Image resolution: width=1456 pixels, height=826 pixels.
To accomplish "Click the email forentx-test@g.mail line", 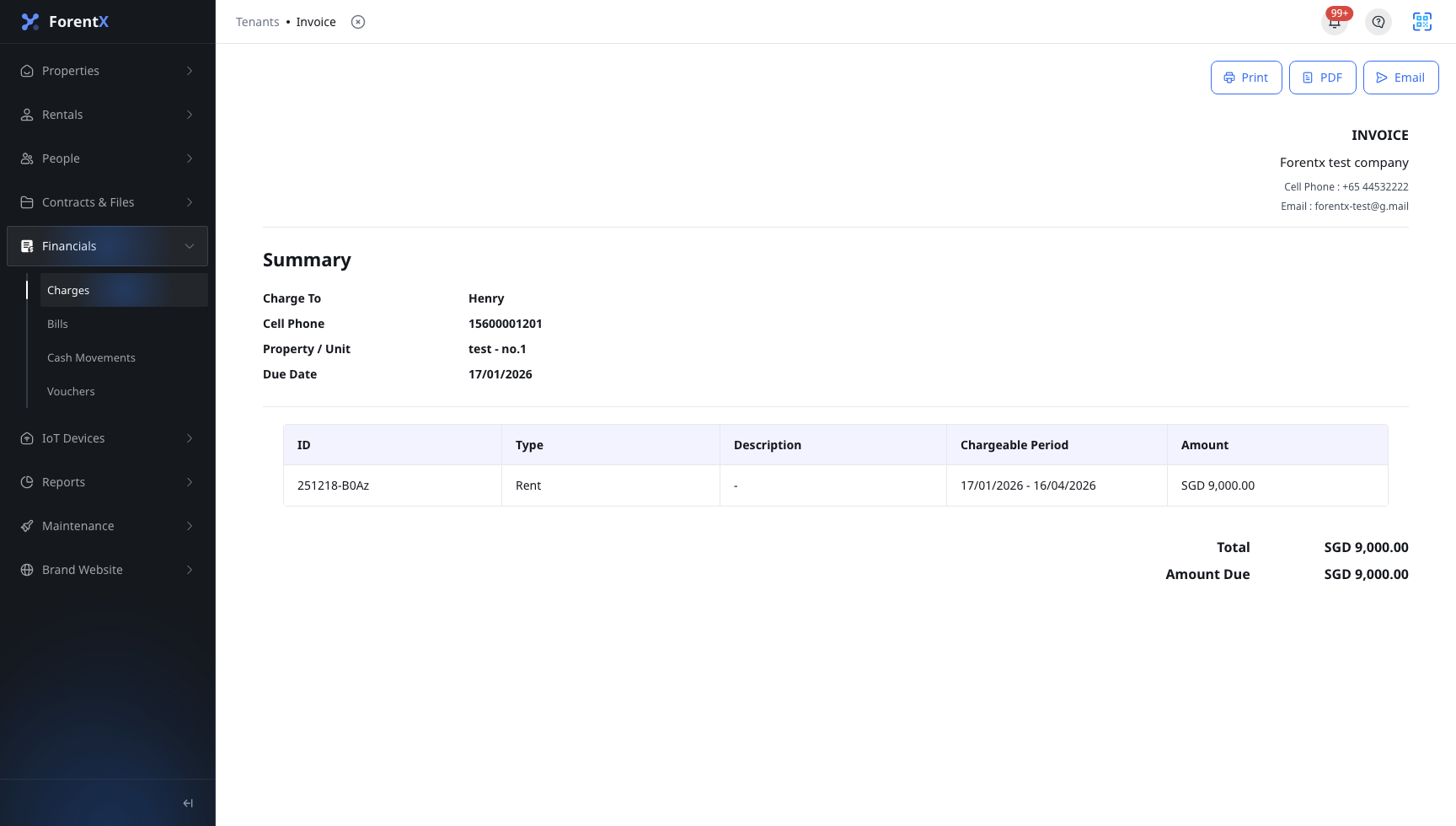I will pos(1345,206).
